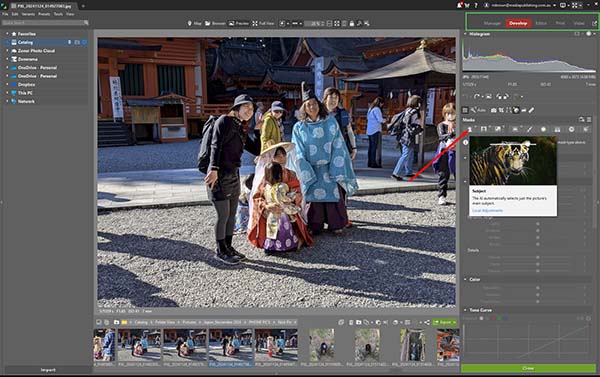Pick the radial filter circle in Masks
Viewport: 600px width, 377px height.
pos(543,129)
